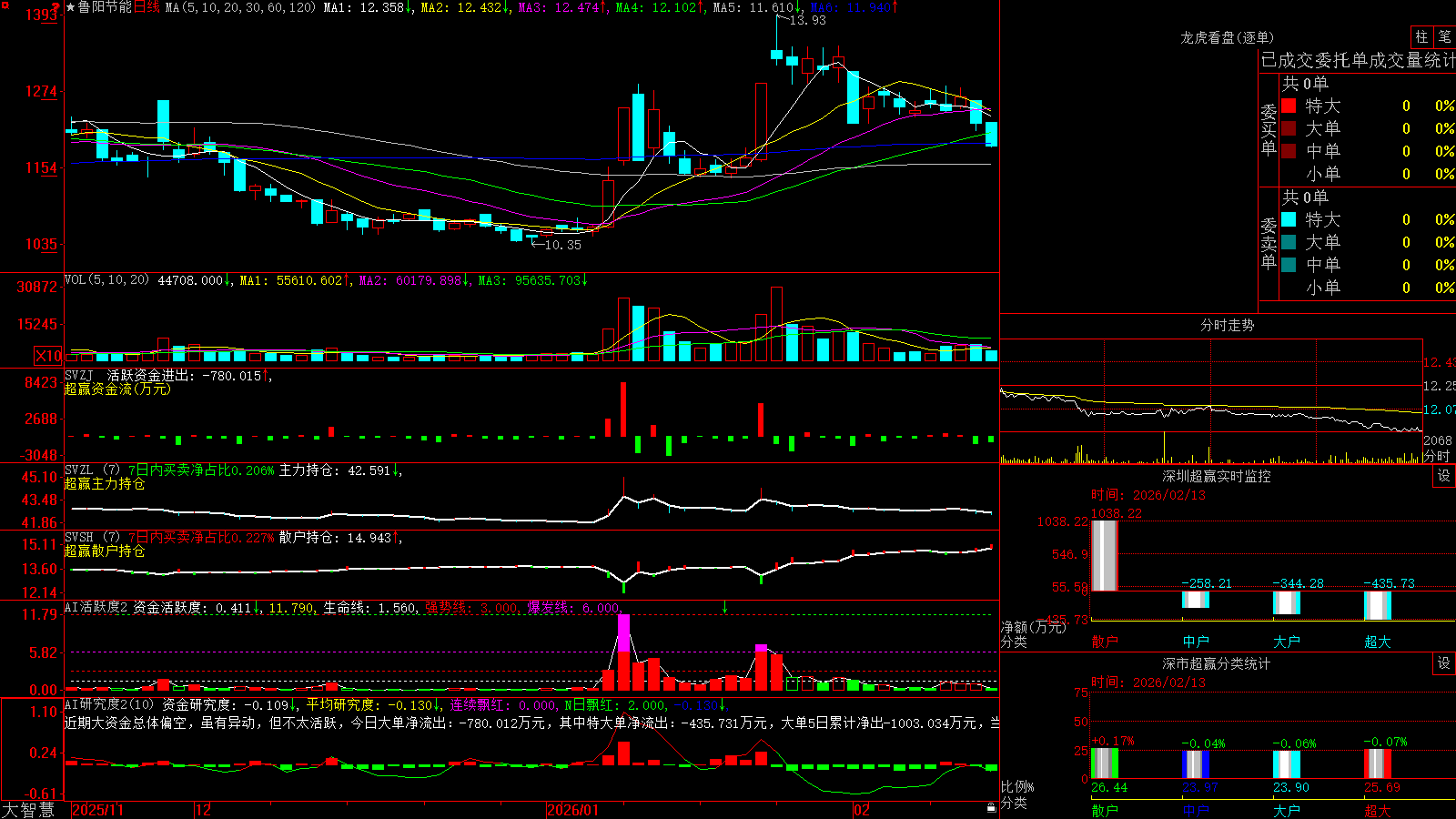This screenshot has width=1456, height=819.
Task: Open 设 settings for 深市超赢分类统计 panel
Action: [x=1444, y=663]
